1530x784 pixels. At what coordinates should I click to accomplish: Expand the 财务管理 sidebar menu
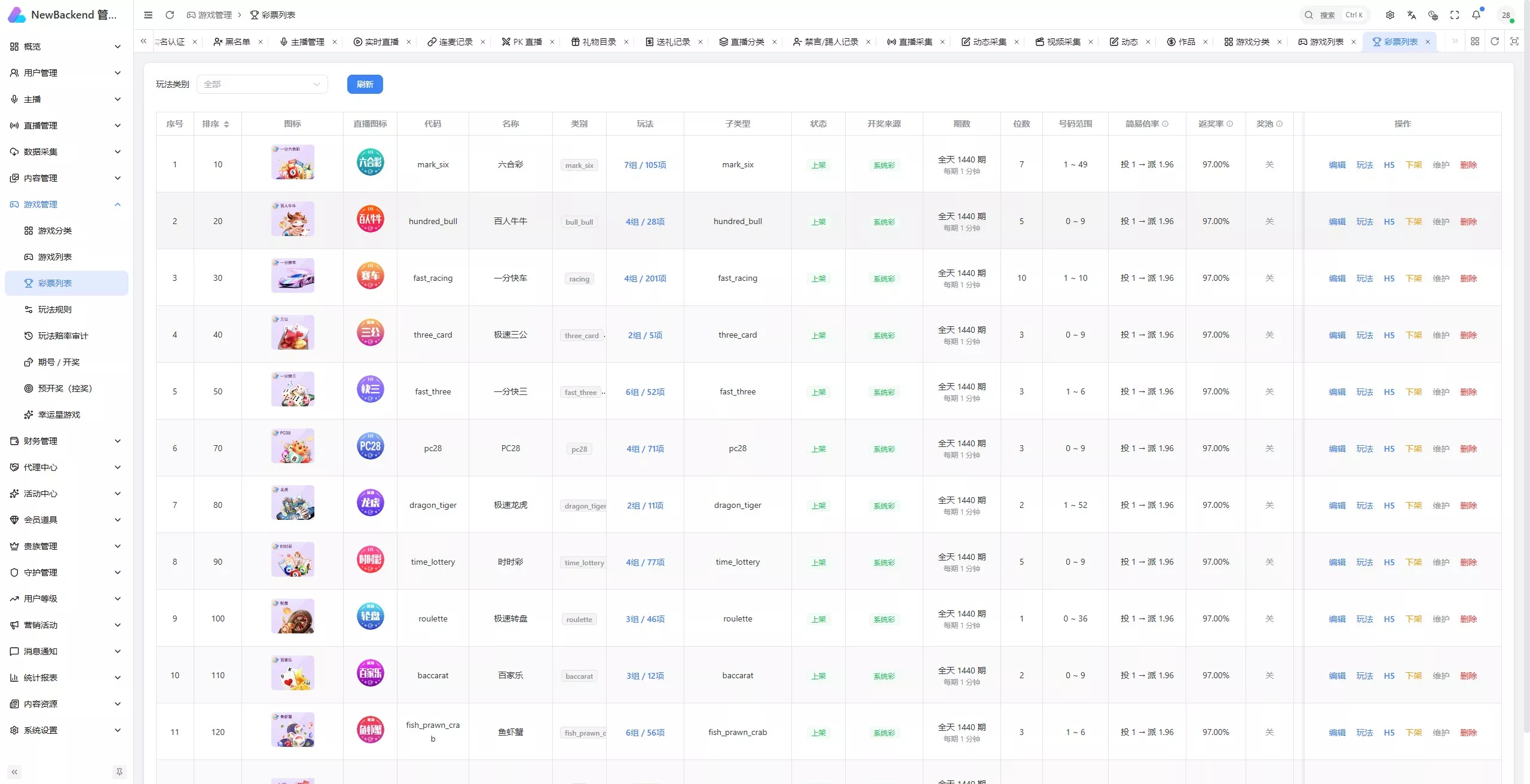(66, 441)
